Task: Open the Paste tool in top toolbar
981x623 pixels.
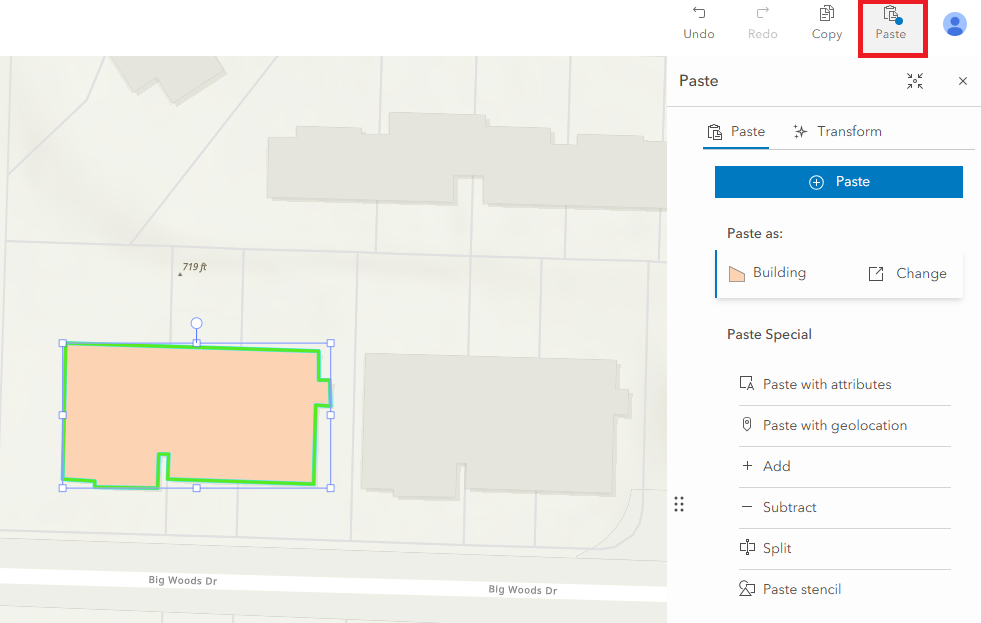Action: point(890,23)
